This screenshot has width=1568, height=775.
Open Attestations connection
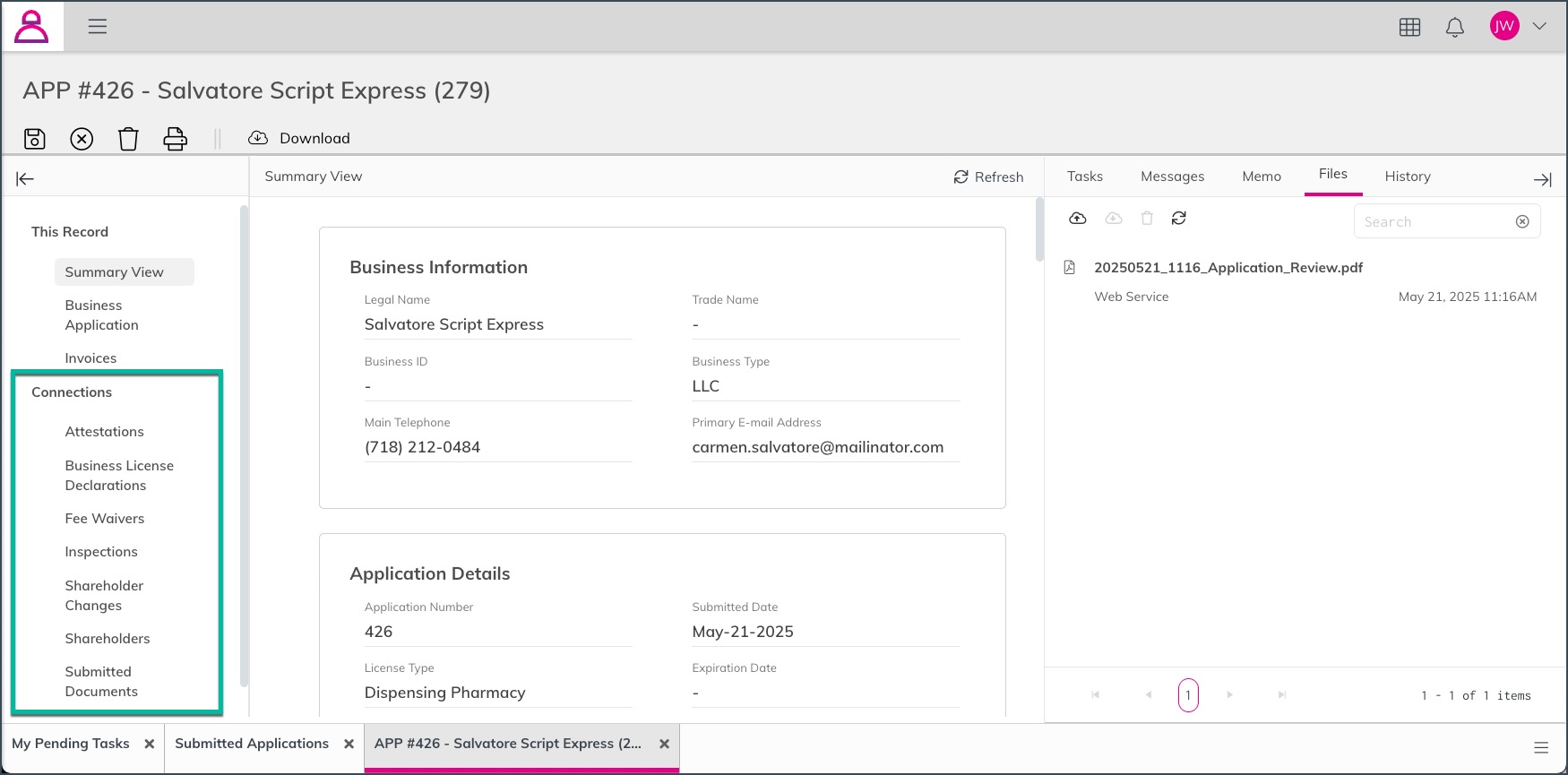point(104,432)
